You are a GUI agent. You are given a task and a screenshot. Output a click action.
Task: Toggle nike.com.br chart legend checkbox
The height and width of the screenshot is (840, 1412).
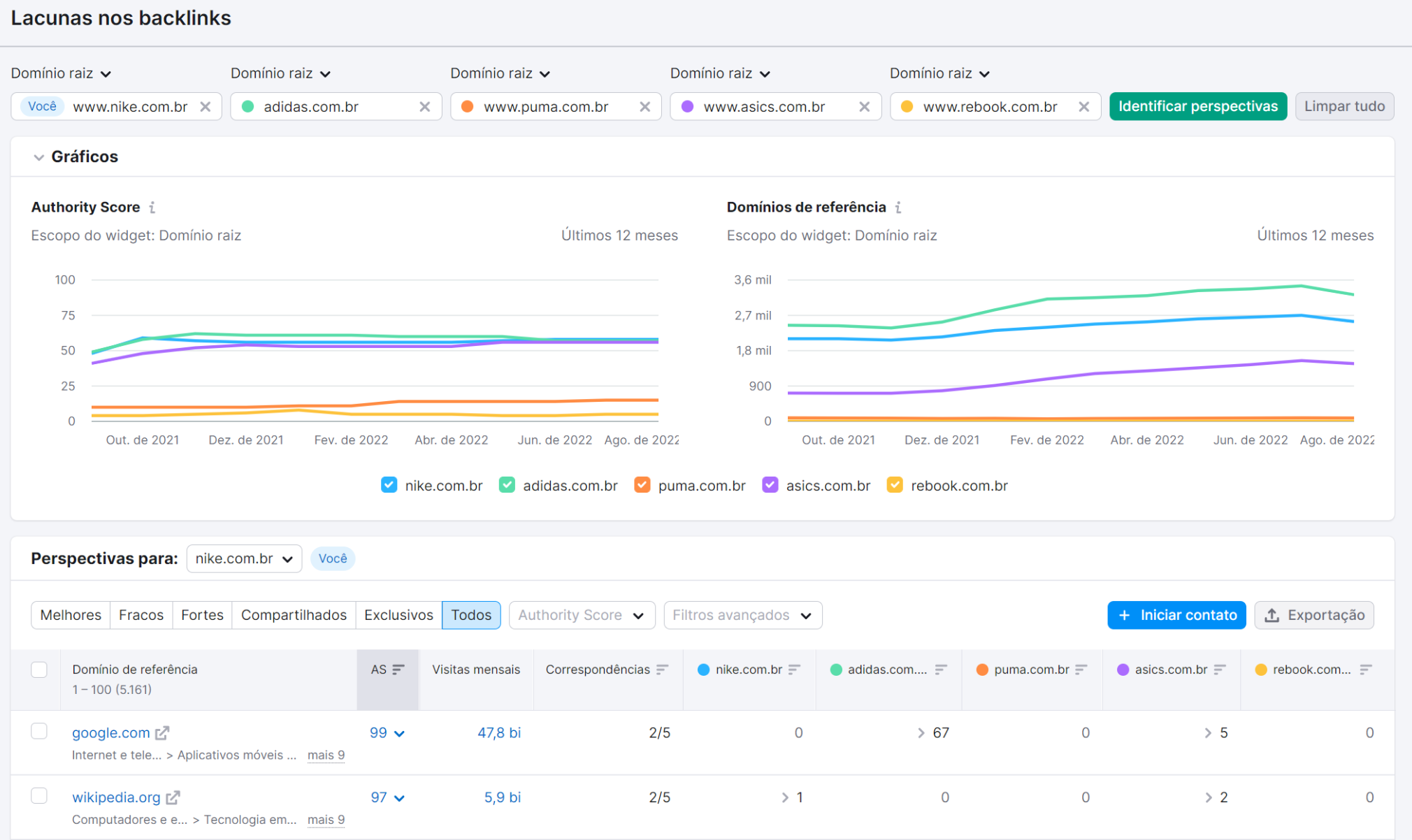(x=389, y=485)
